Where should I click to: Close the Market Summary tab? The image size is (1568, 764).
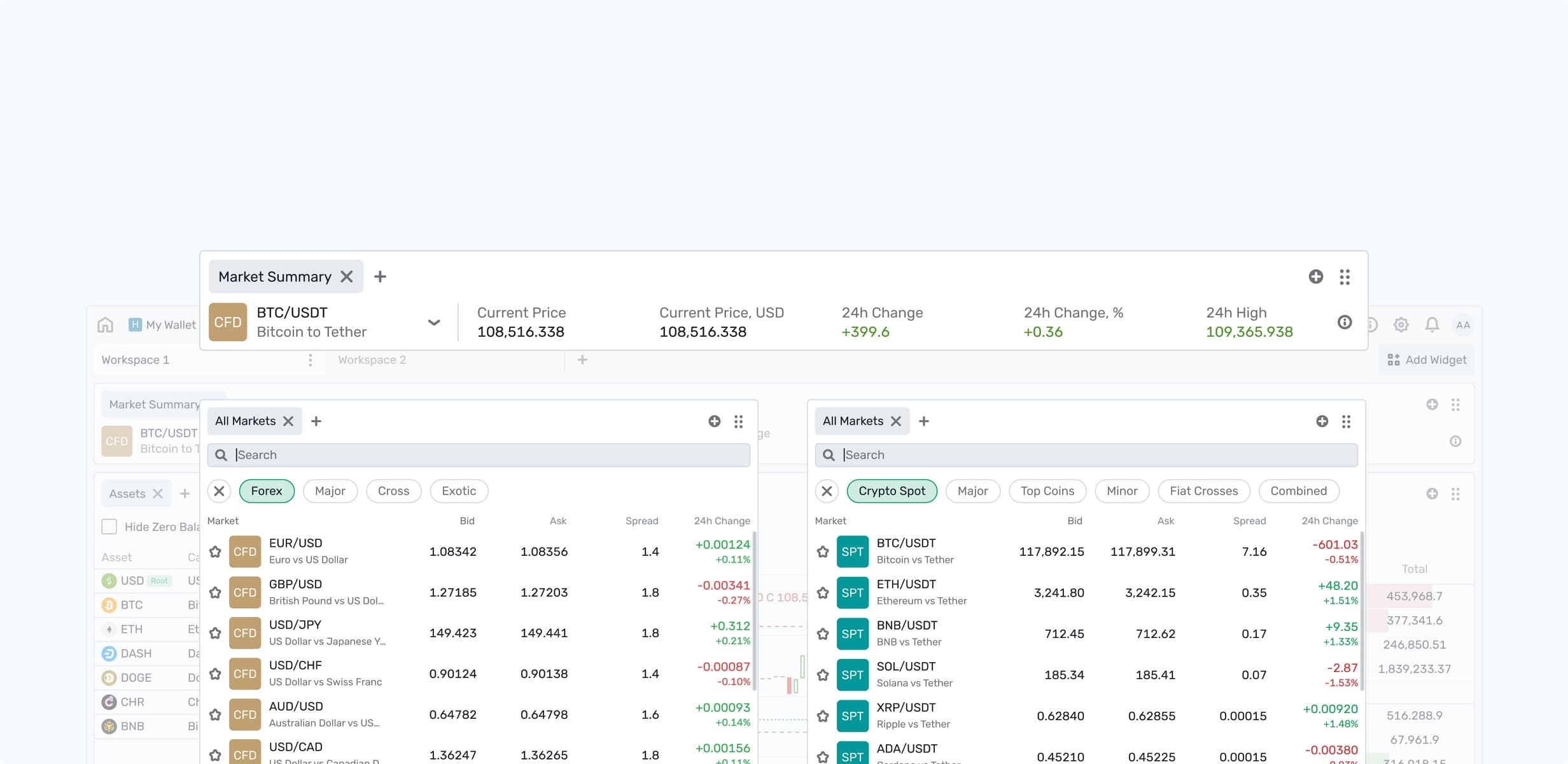pos(346,276)
